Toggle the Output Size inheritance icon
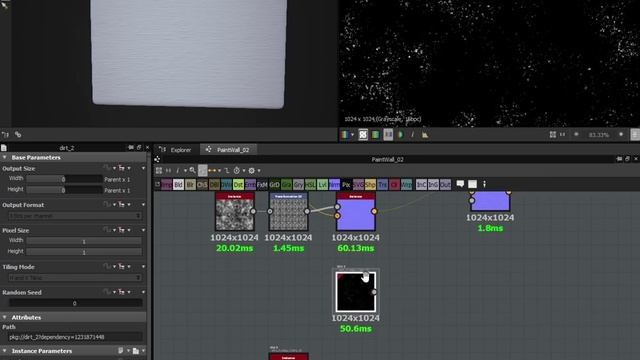The width and height of the screenshot is (640, 360). click(122, 168)
